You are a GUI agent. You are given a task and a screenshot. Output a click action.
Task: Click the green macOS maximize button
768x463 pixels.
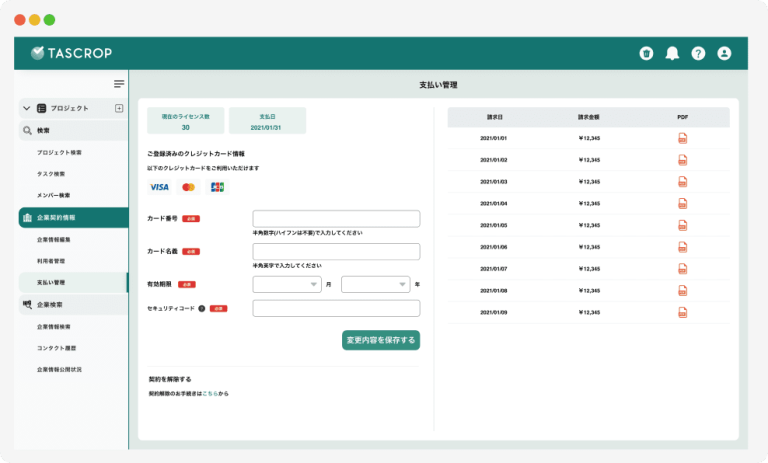(x=49, y=20)
